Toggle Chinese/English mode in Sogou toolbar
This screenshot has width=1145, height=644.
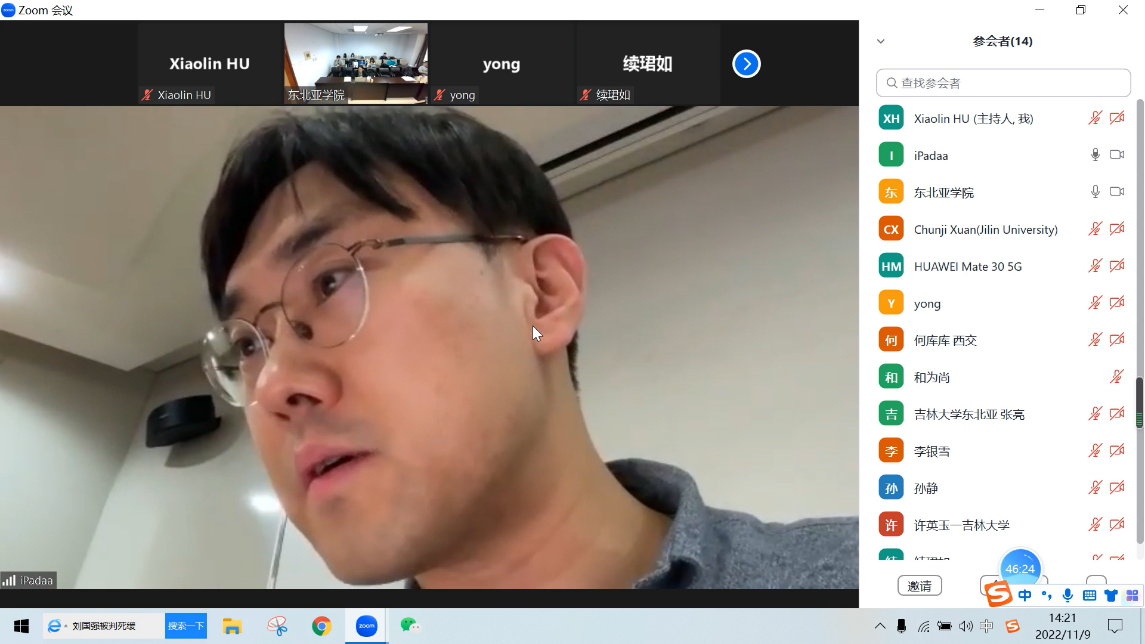click(x=1025, y=596)
